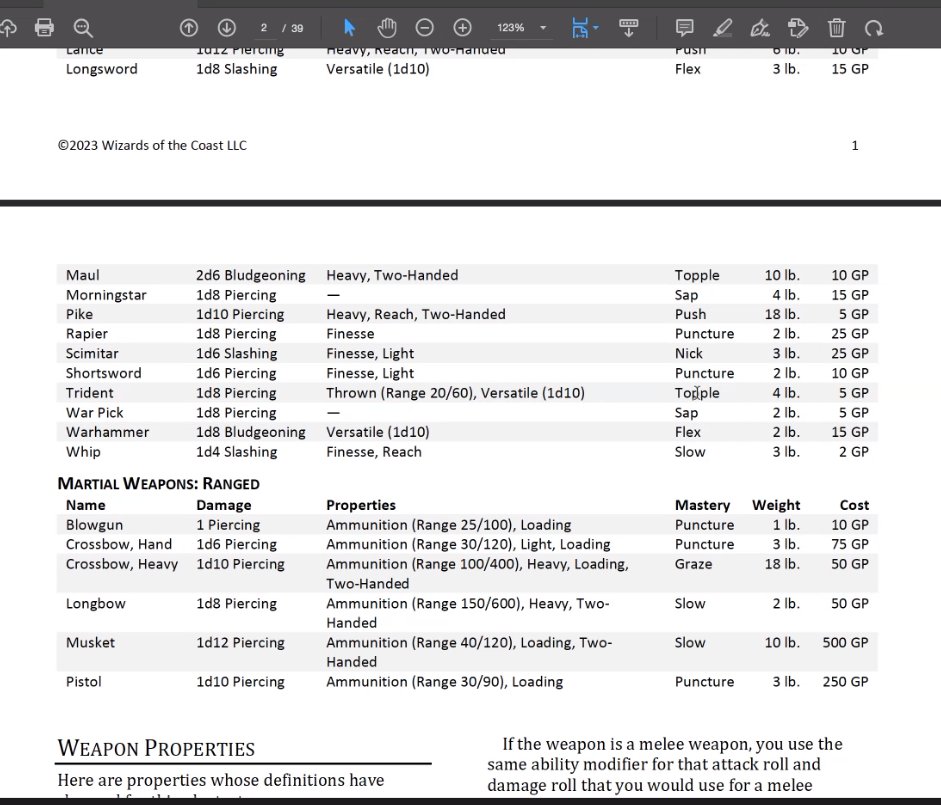This screenshot has width=941, height=805.
Task: Select the highlighter pen tool
Action: (x=723, y=28)
